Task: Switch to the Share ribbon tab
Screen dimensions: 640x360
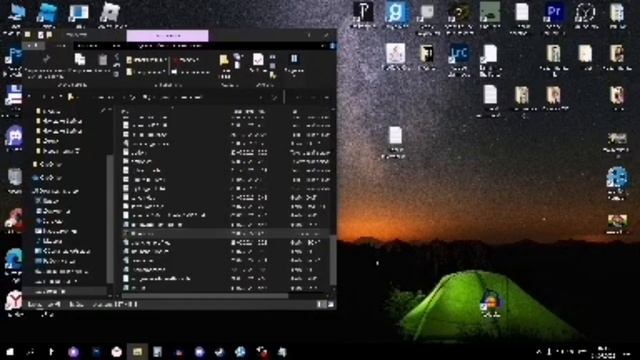Action: pyautogui.click(x=87, y=46)
